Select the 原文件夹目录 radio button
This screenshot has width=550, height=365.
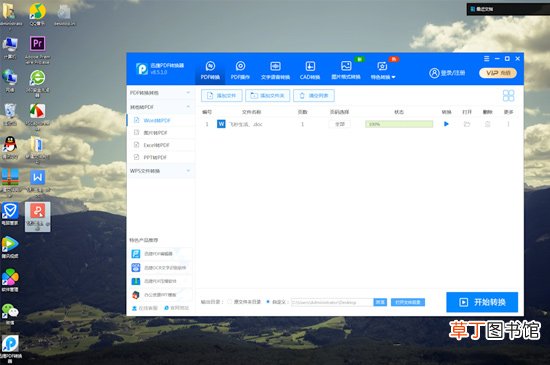click(230, 302)
